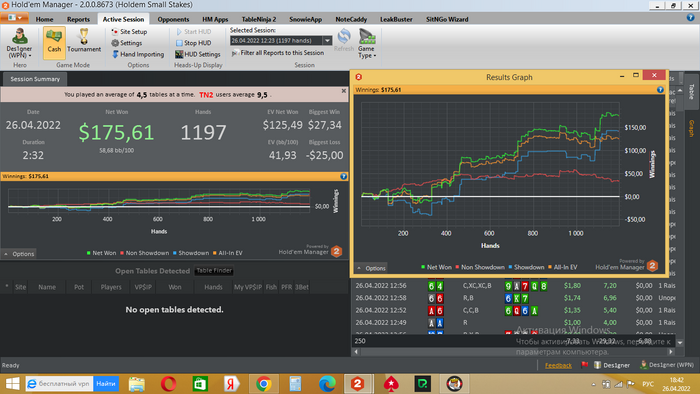The image size is (700, 394).
Task: Toggle Showdown line in Results Graph legend
Action: (526, 267)
